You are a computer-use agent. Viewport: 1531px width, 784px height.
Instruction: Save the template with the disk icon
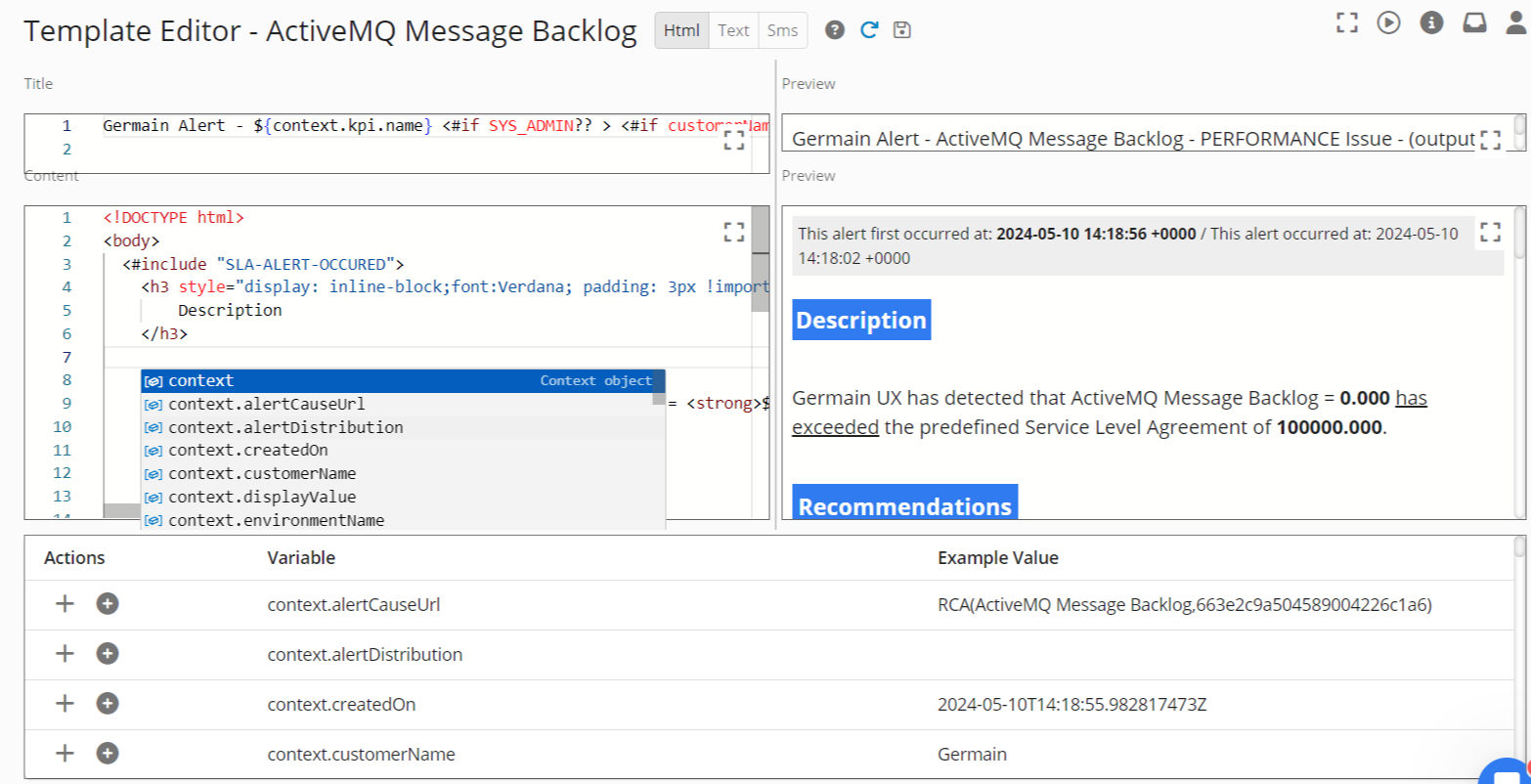point(902,30)
